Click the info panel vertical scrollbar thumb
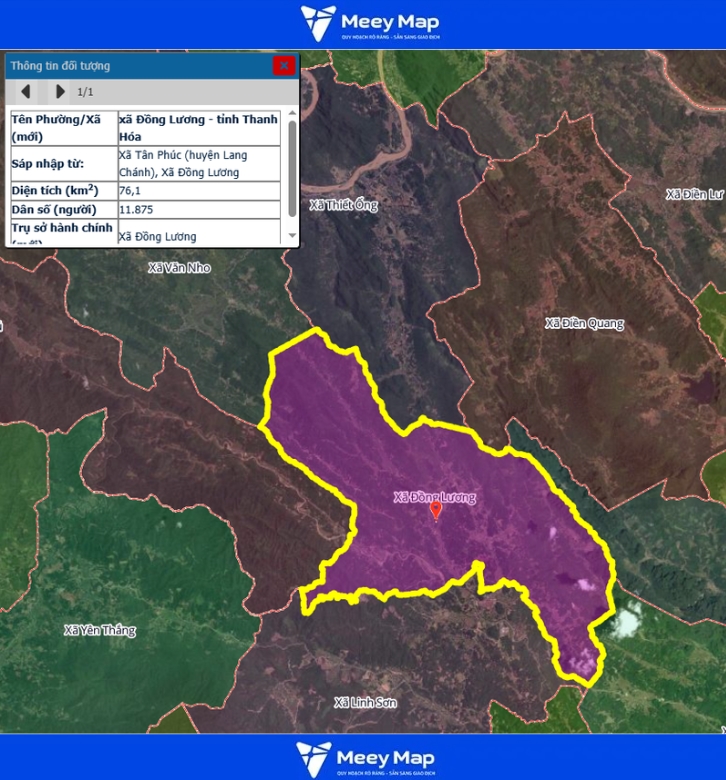726x780 pixels. 292,165
